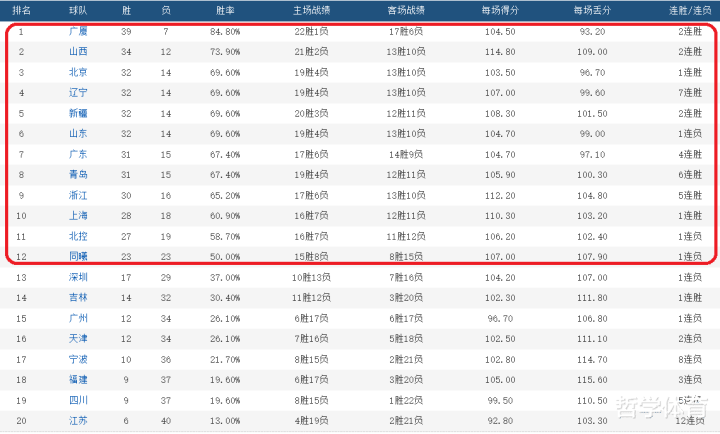Select the 73.90% win rate cell

pos(225,52)
